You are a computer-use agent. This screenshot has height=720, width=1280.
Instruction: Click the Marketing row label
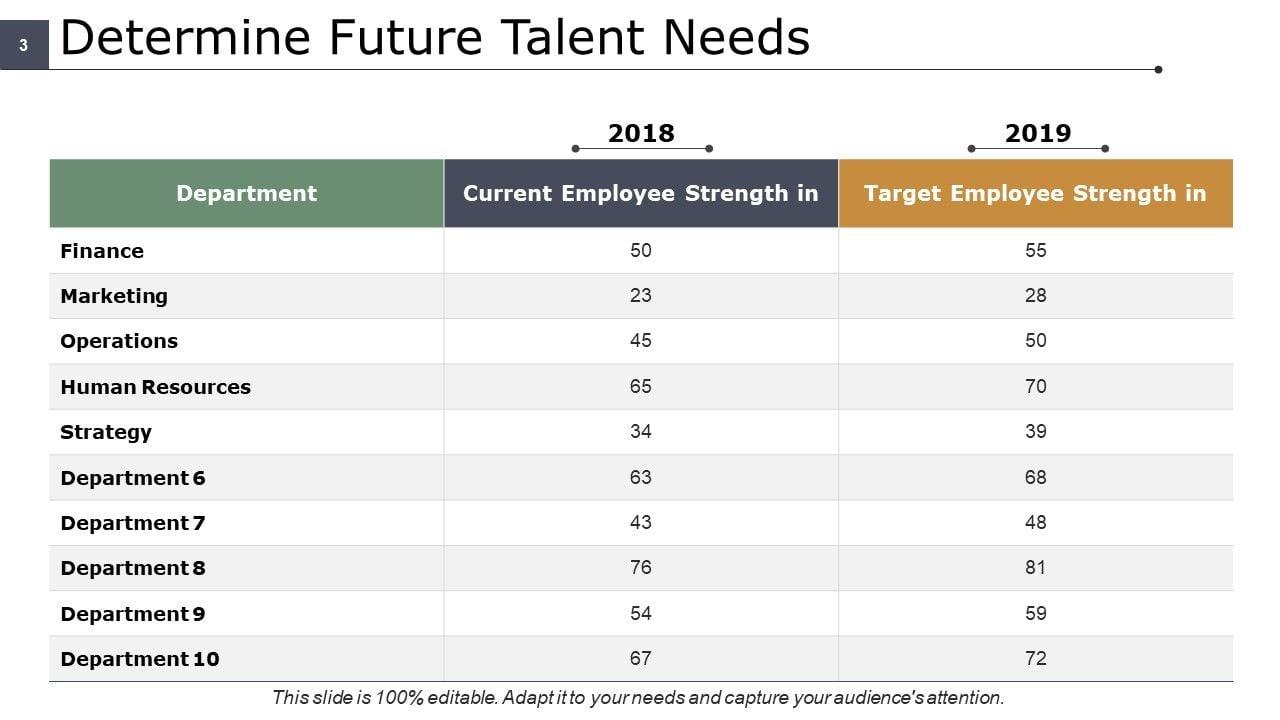point(114,296)
